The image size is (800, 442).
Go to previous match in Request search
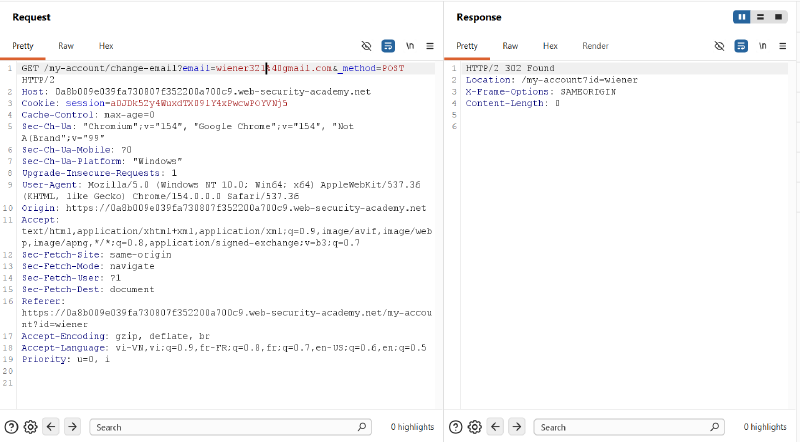tap(51, 426)
